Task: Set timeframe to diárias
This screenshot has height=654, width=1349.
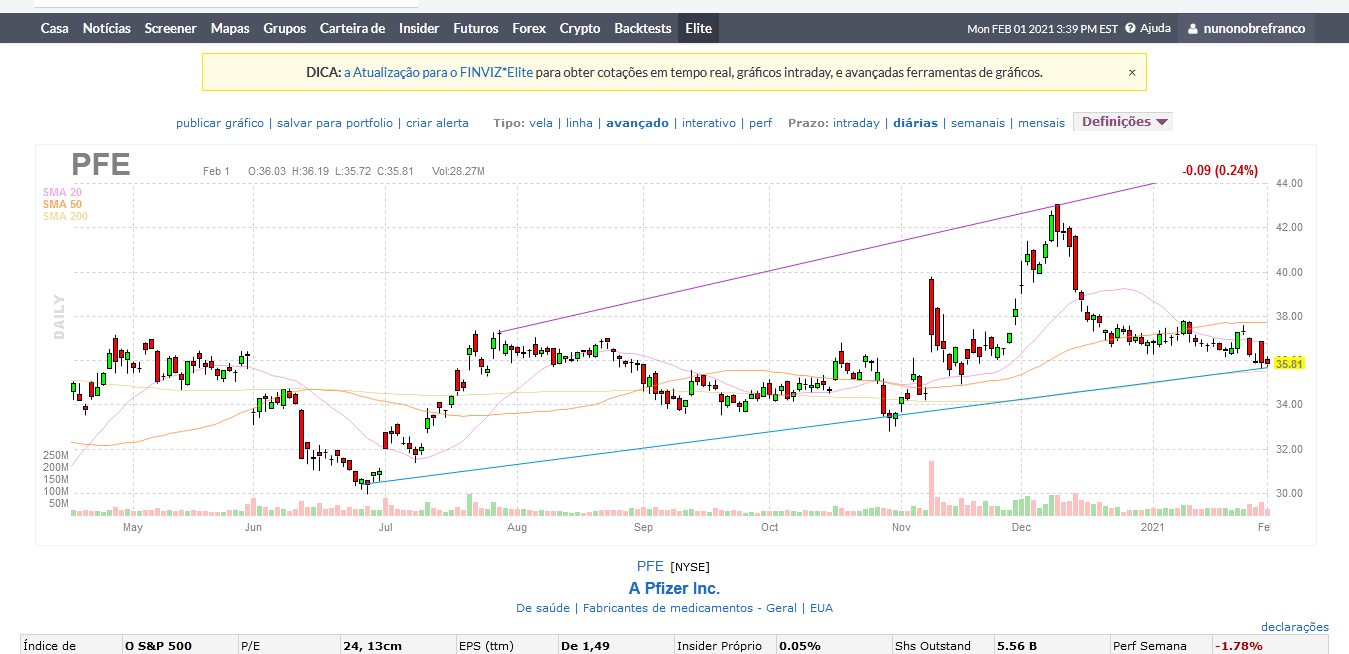Action: (915, 123)
